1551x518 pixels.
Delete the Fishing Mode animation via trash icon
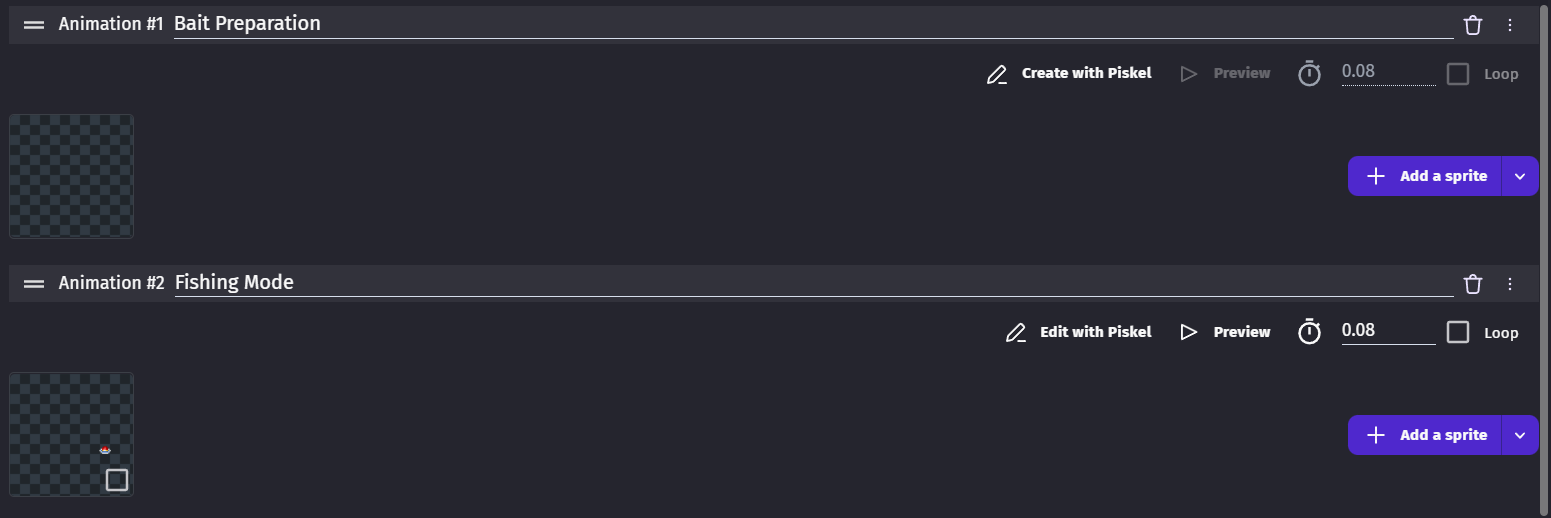click(1473, 284)
